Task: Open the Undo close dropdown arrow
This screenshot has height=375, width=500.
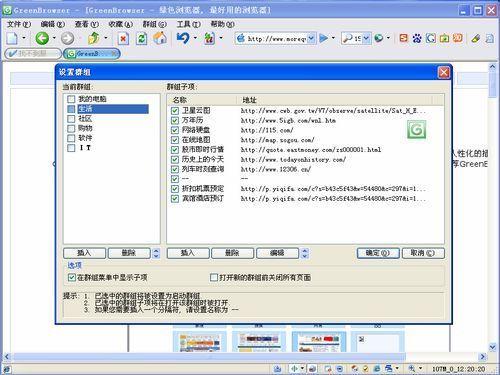Action: (x=195, y=38)
